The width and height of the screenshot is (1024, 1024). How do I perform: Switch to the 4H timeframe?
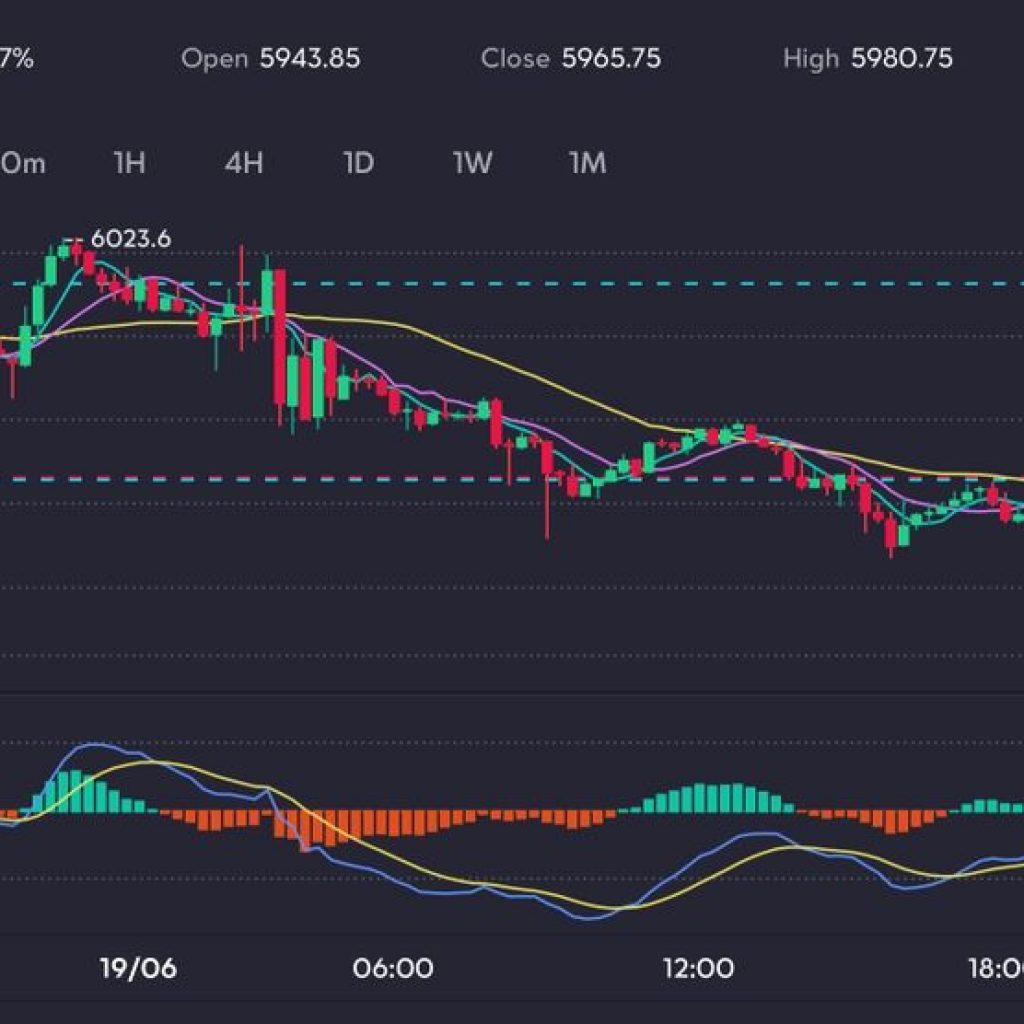[243, 163]
